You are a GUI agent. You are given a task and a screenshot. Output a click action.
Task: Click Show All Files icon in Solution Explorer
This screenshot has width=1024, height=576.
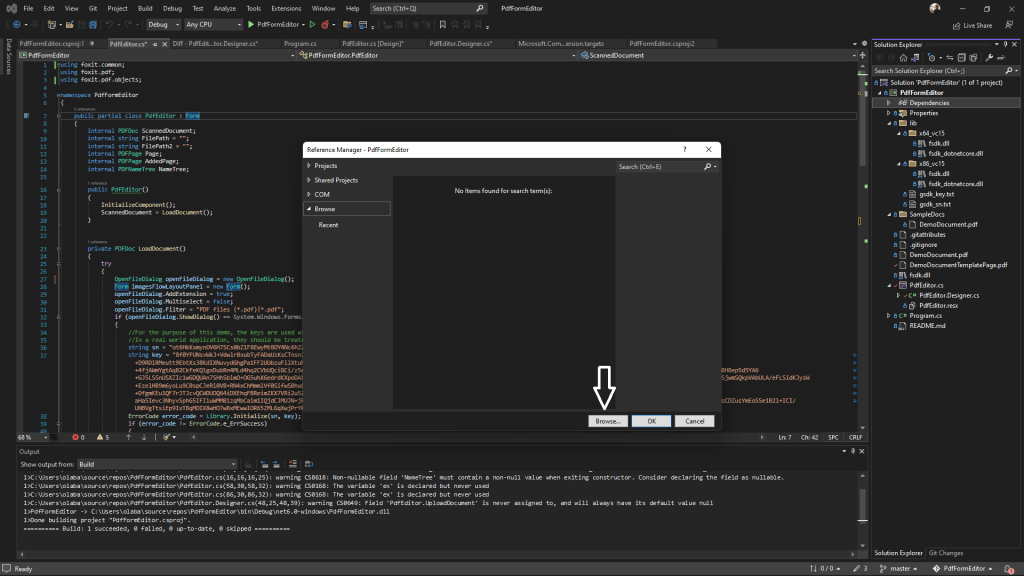click(x=973, y=57)
